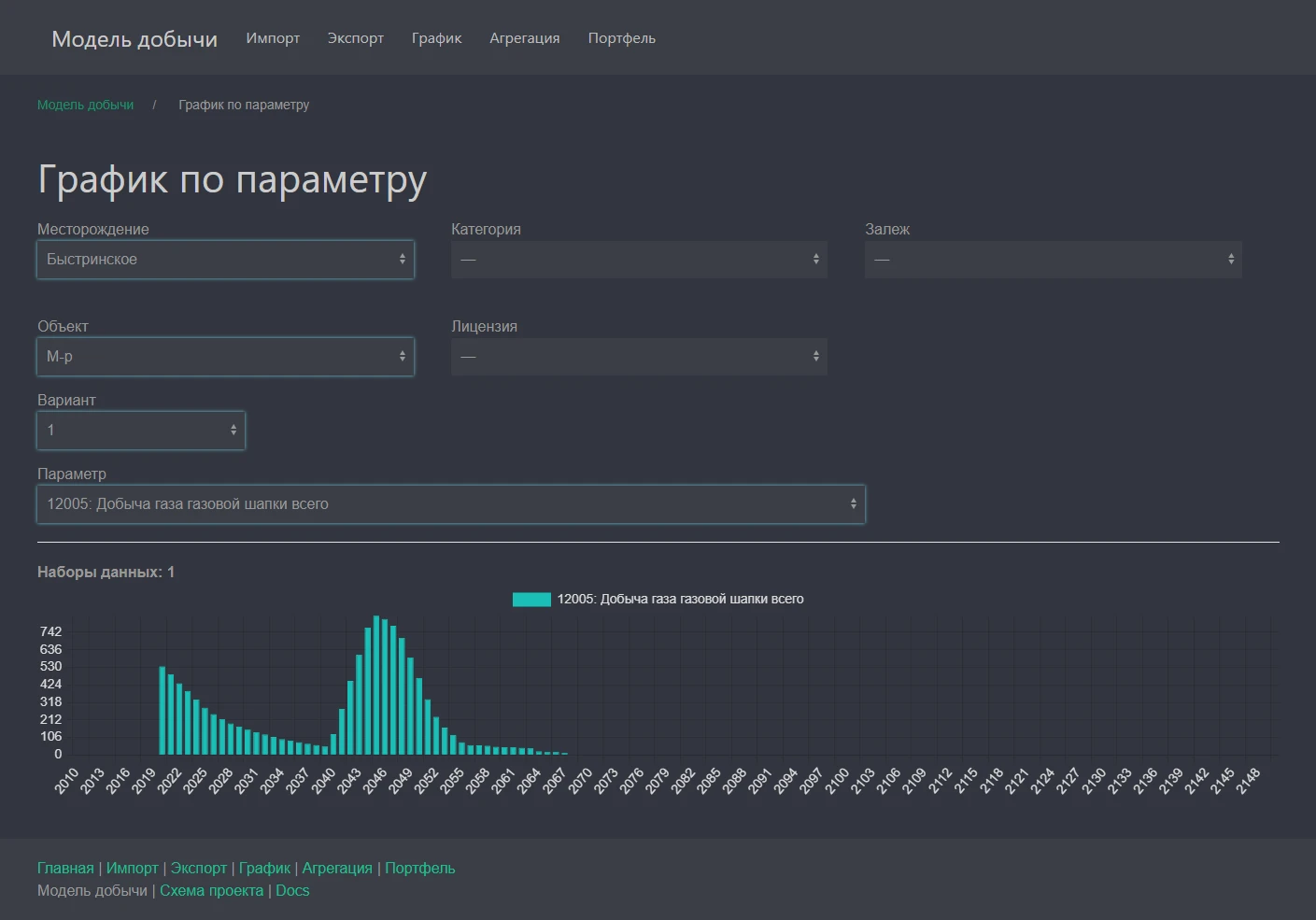Viewport: 1316px width, 920px height.
Task: Open the Схема проекта footer link
Action: point(211,890)
